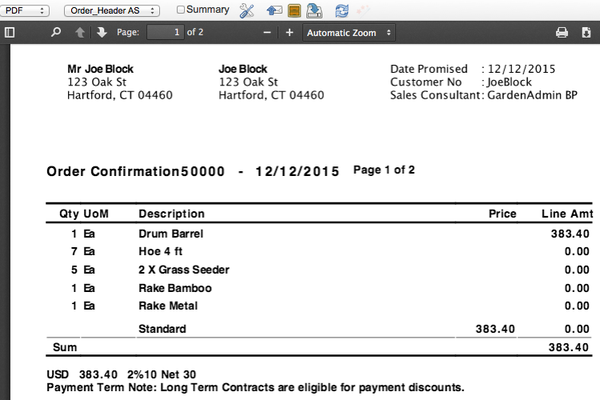This screenshot has height=400, width=600.
Task: Go to the next page
Action: click(101, 32)
